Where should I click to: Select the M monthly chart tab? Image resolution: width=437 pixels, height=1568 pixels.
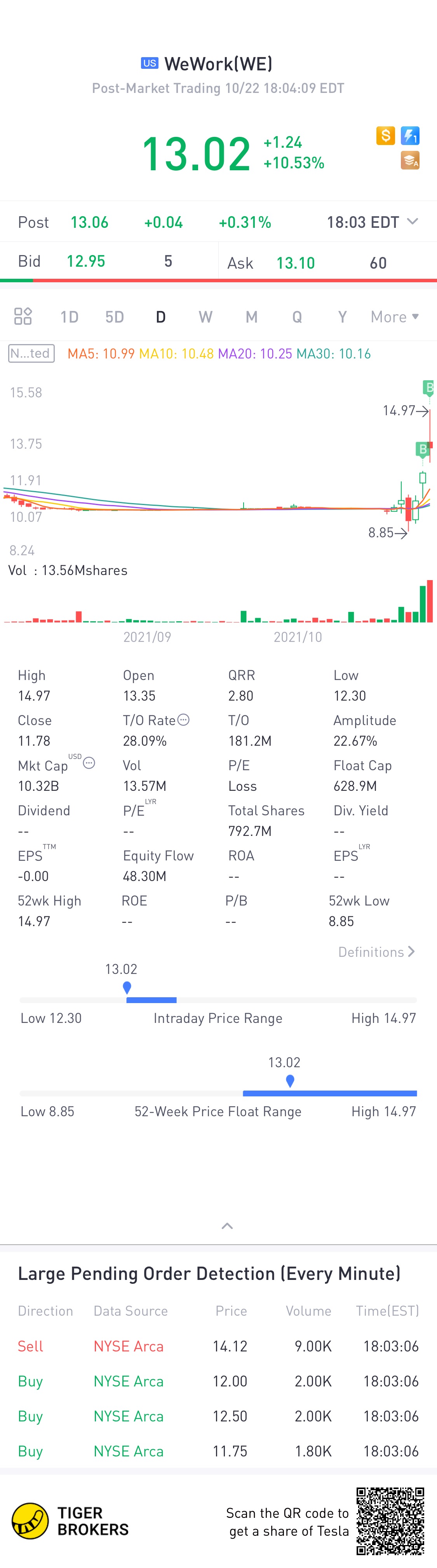point(252,316)
